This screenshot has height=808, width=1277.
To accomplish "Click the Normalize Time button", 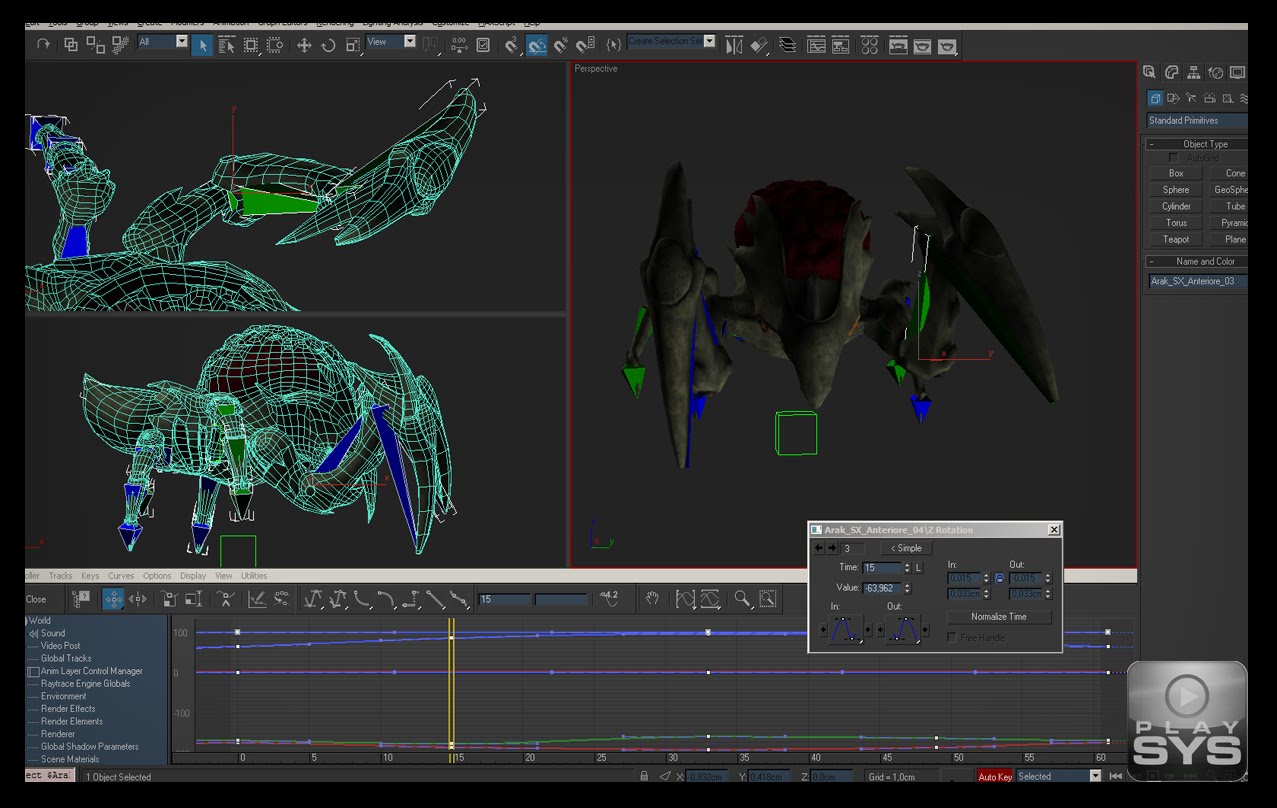I will point(998,617).
